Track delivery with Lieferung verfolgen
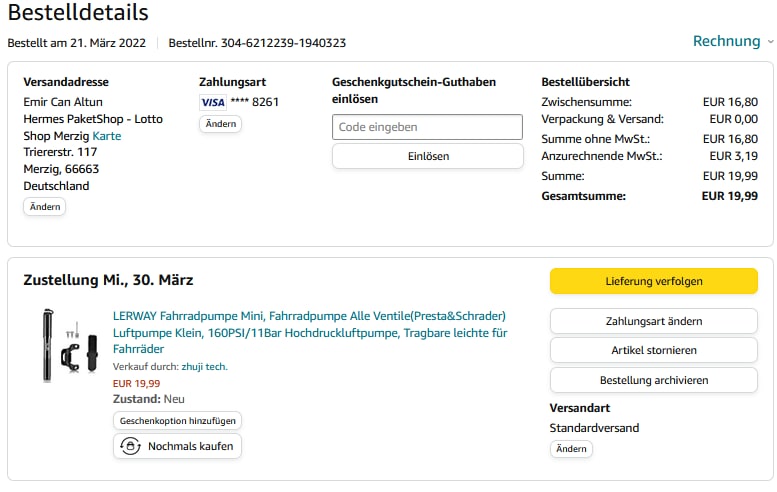 point(653,282)
